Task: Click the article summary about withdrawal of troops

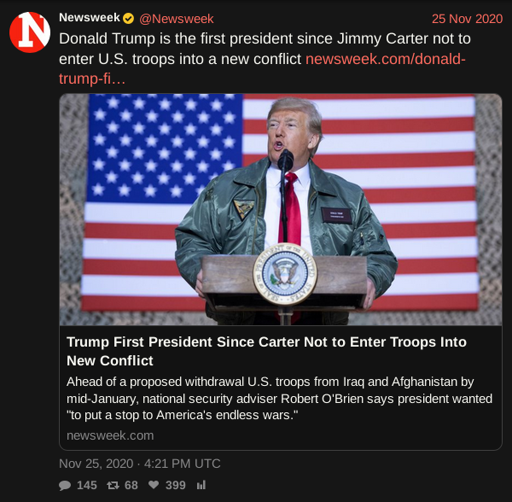Action: (x=279, y=398)
